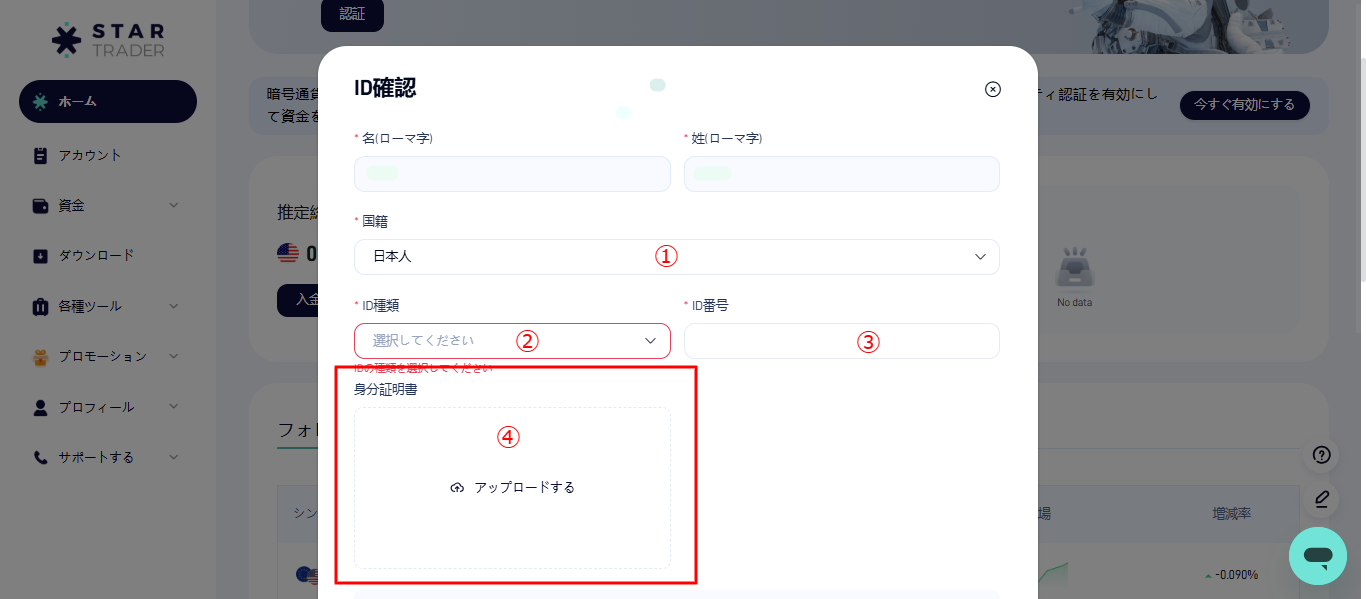This screenshot has width=1366, height=599.
Task: Click the pencil edit icon
Action: tap(1320, 499)
